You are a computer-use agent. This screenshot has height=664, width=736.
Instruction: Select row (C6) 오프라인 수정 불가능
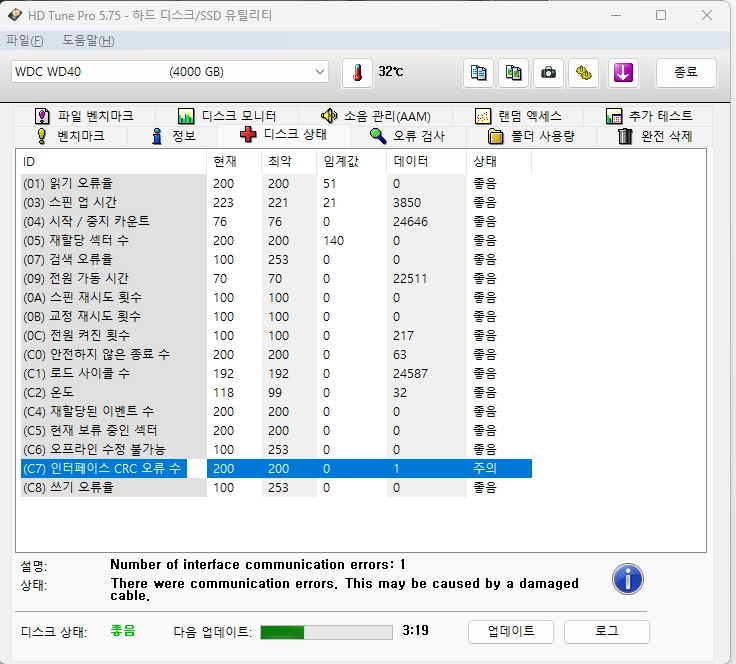coord(276,450)
